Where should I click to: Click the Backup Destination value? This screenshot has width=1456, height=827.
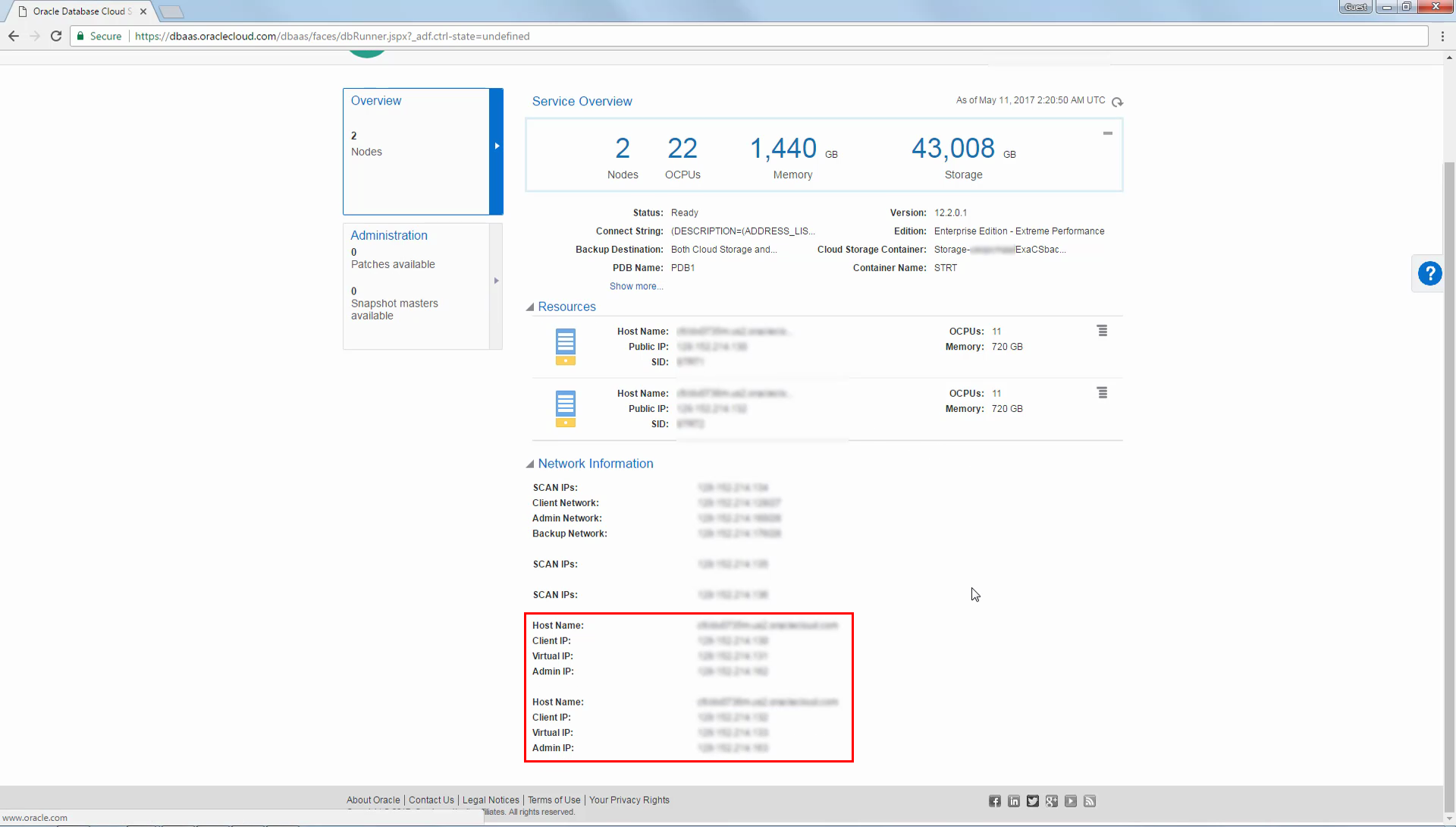tap(723, 250)
